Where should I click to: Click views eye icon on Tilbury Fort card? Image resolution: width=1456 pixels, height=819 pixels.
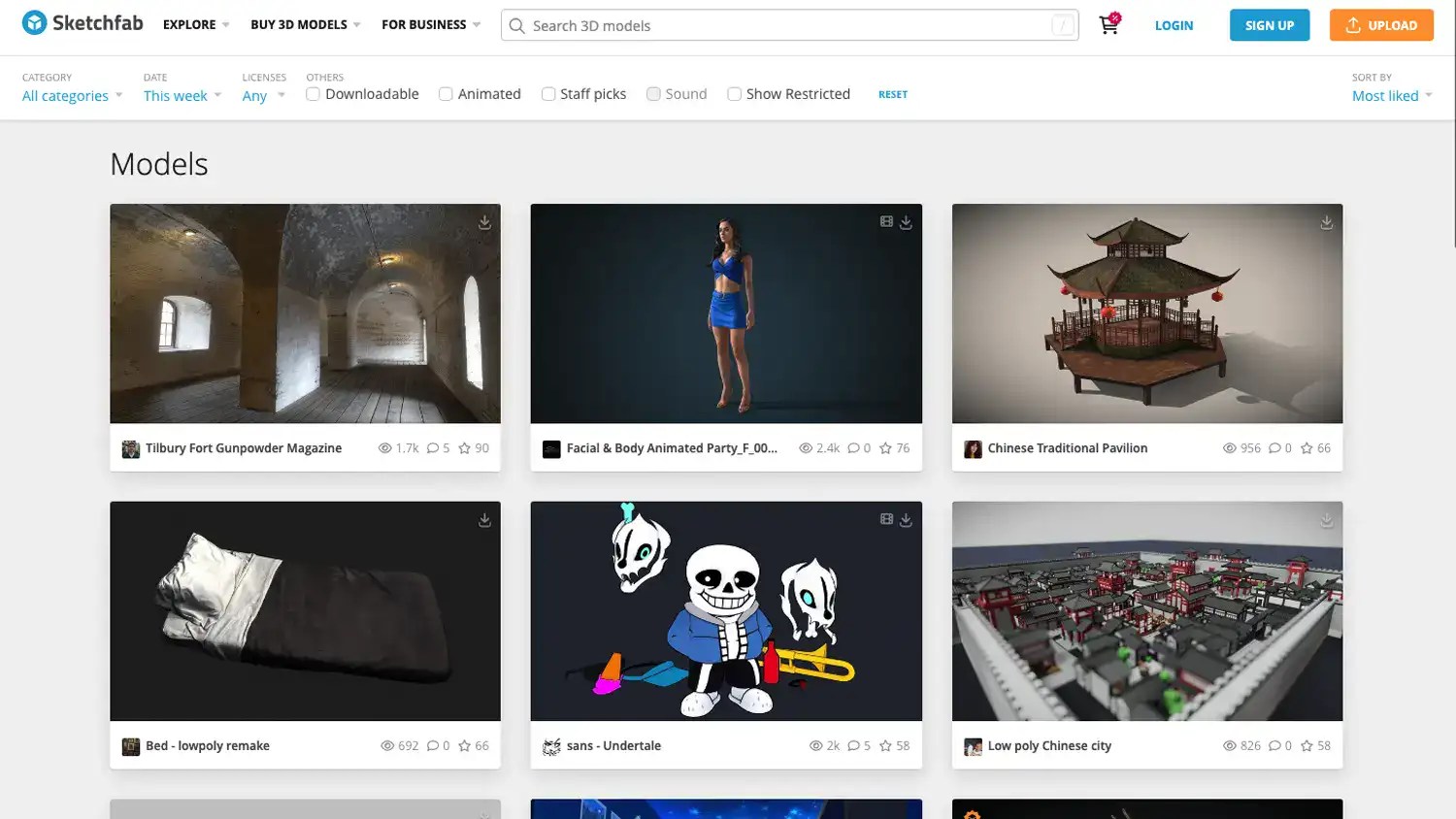tap(385, 448)
